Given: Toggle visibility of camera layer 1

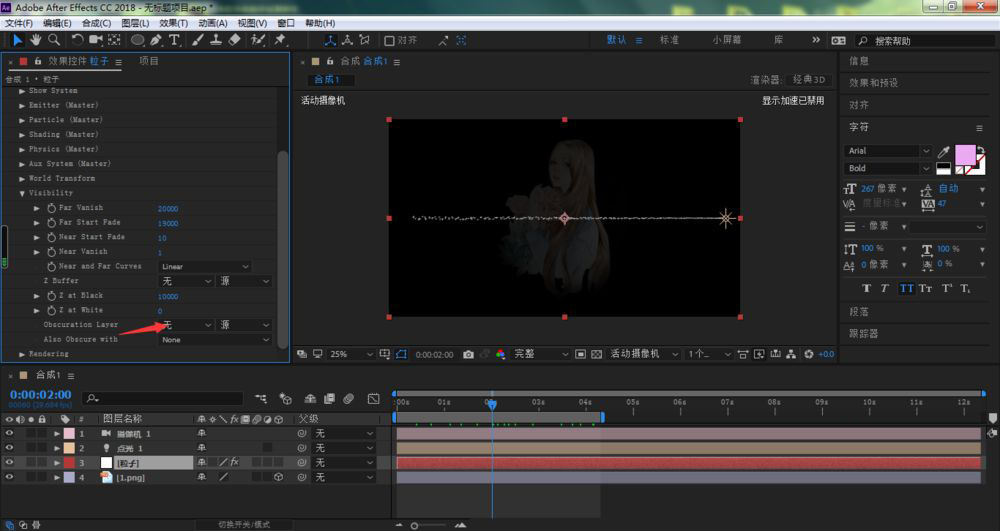Looking at the screenshot, I should coord(9,433).
